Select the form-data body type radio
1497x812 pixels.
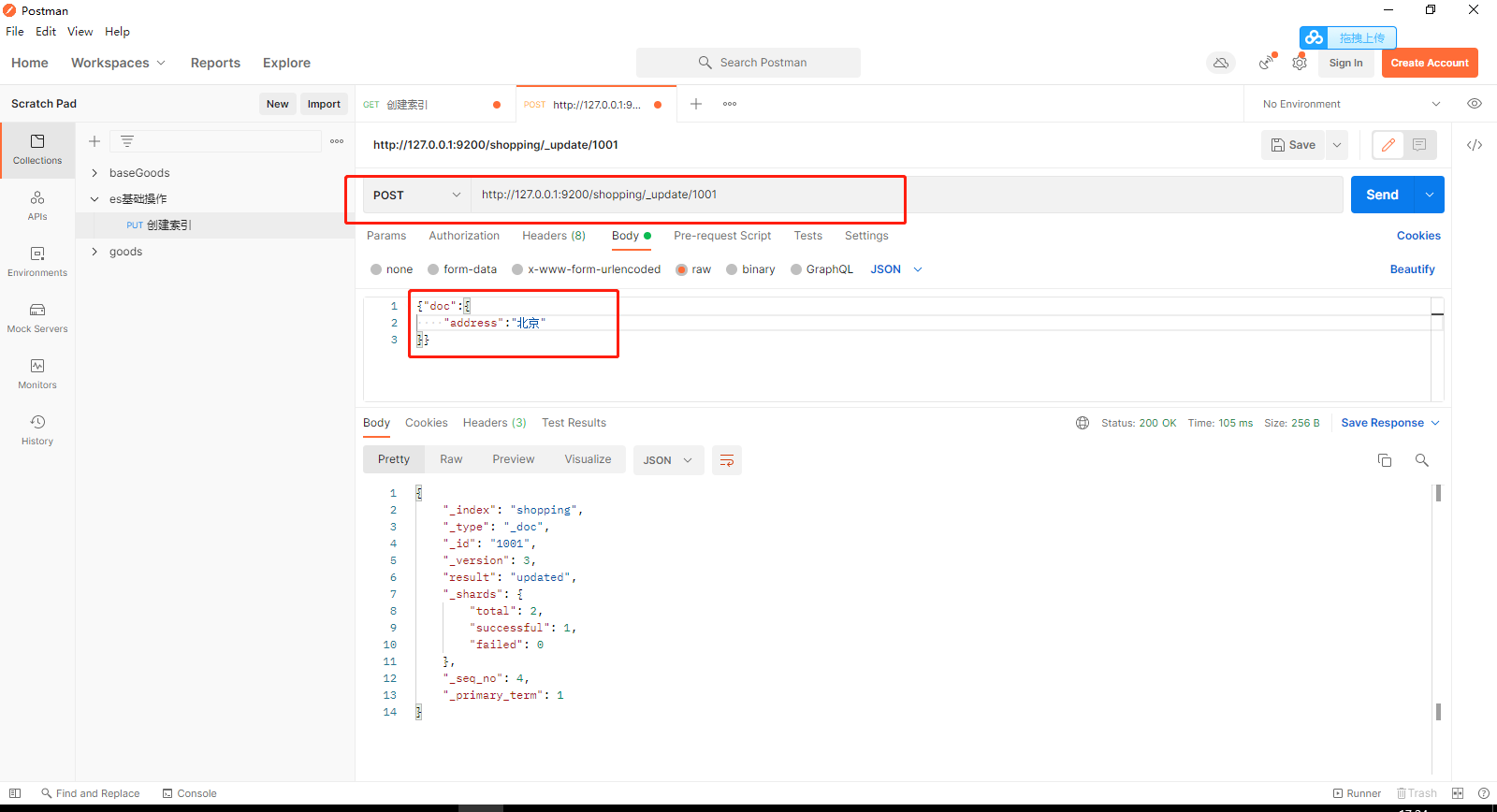(x=433, y=269)
